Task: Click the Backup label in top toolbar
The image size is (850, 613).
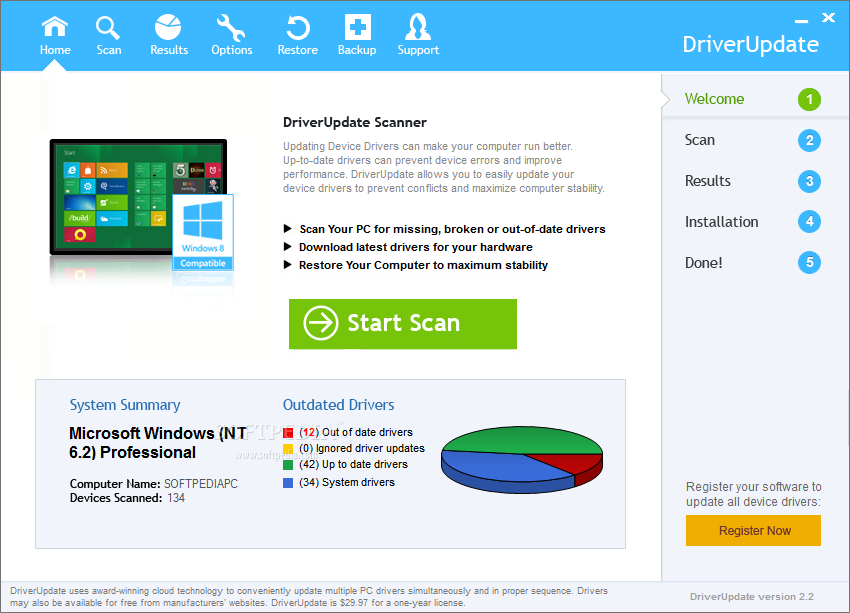Action: 357,50
